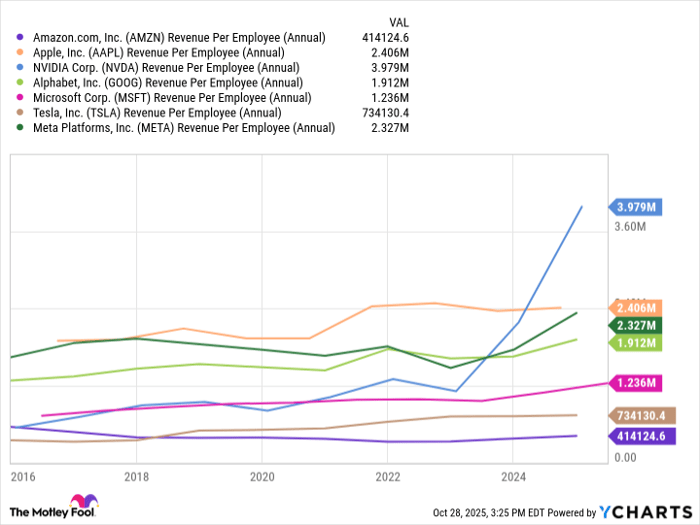Image resolution: width=700 pixels, height=525 pixels.
Task: Click the 2018 x-axis label
Action: (x=137, y=477)
